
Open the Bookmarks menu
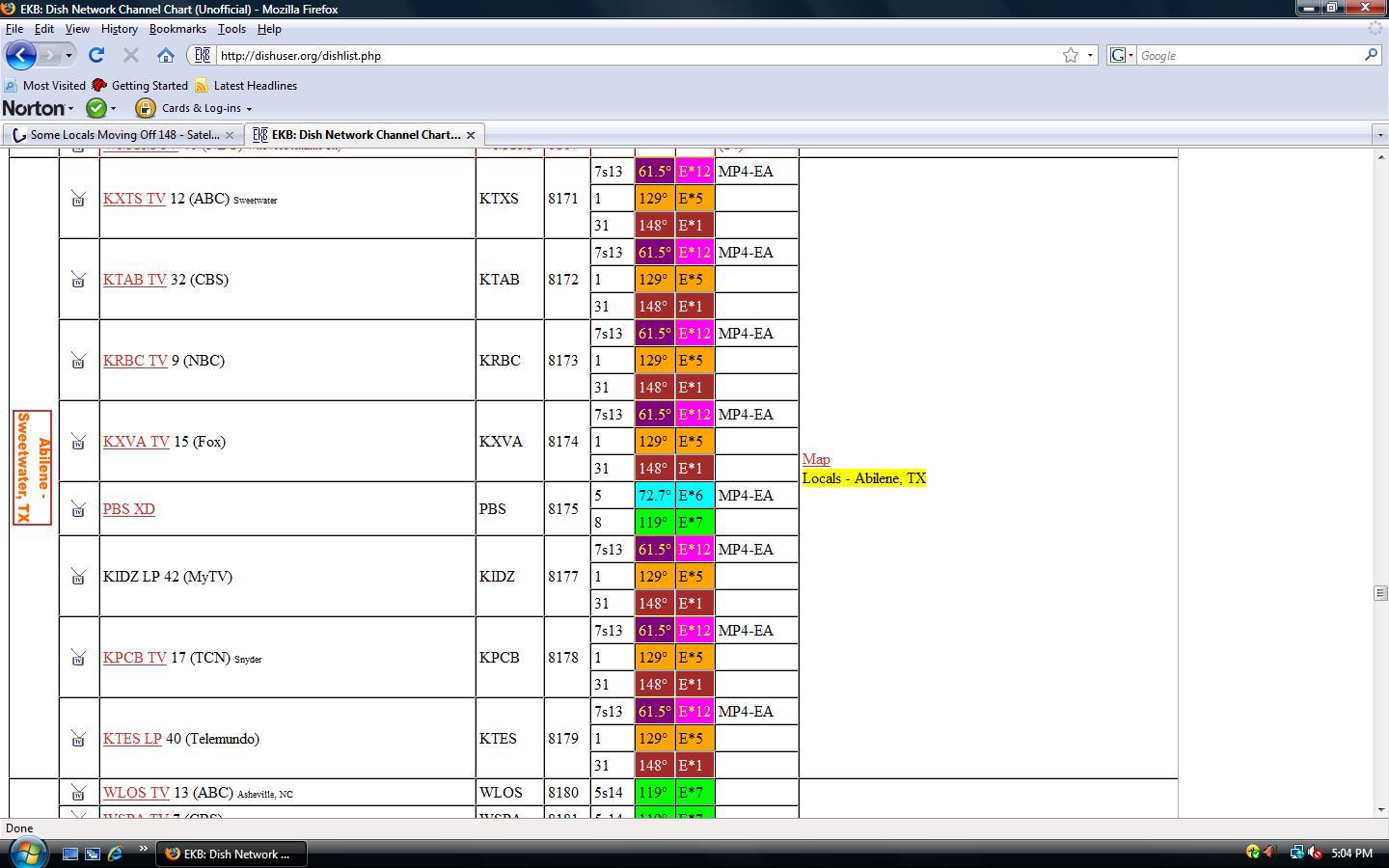[x=177, y=29]
